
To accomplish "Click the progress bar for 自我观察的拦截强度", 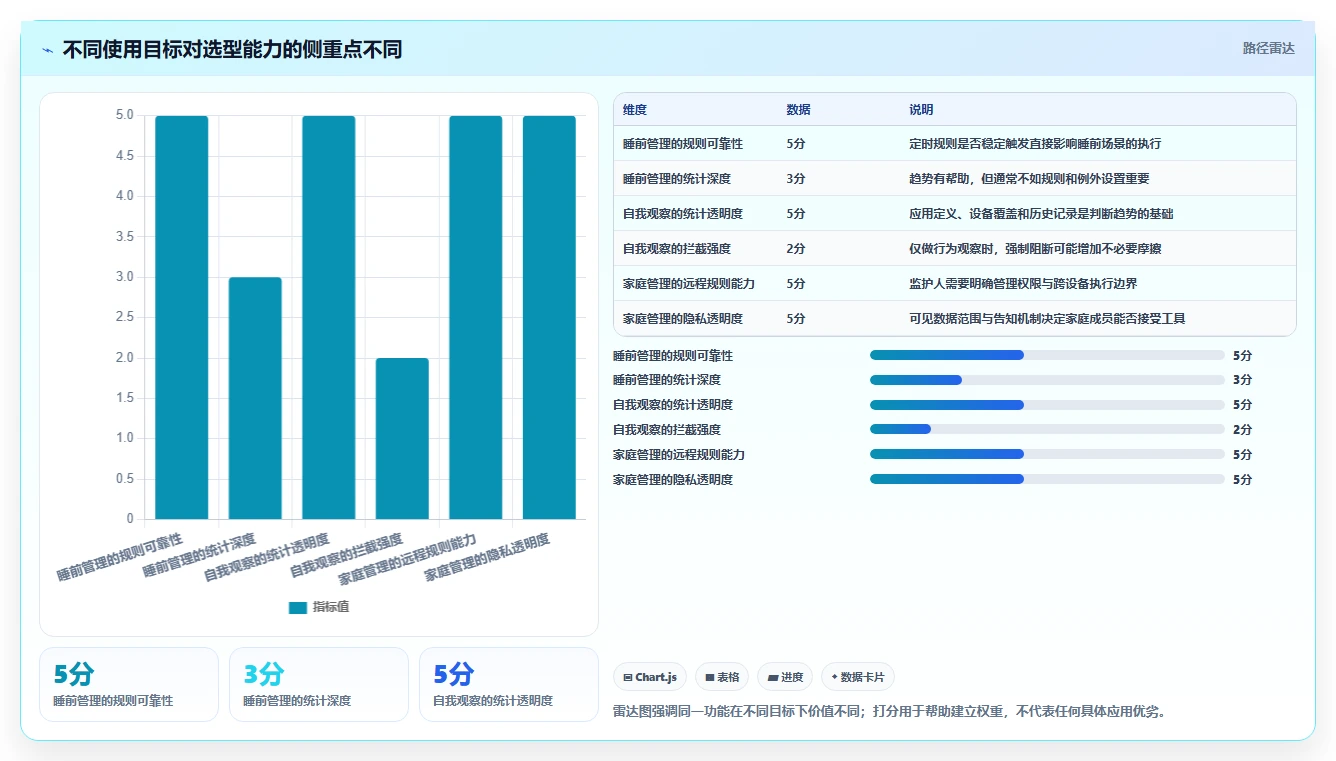I will (1047, 430).
